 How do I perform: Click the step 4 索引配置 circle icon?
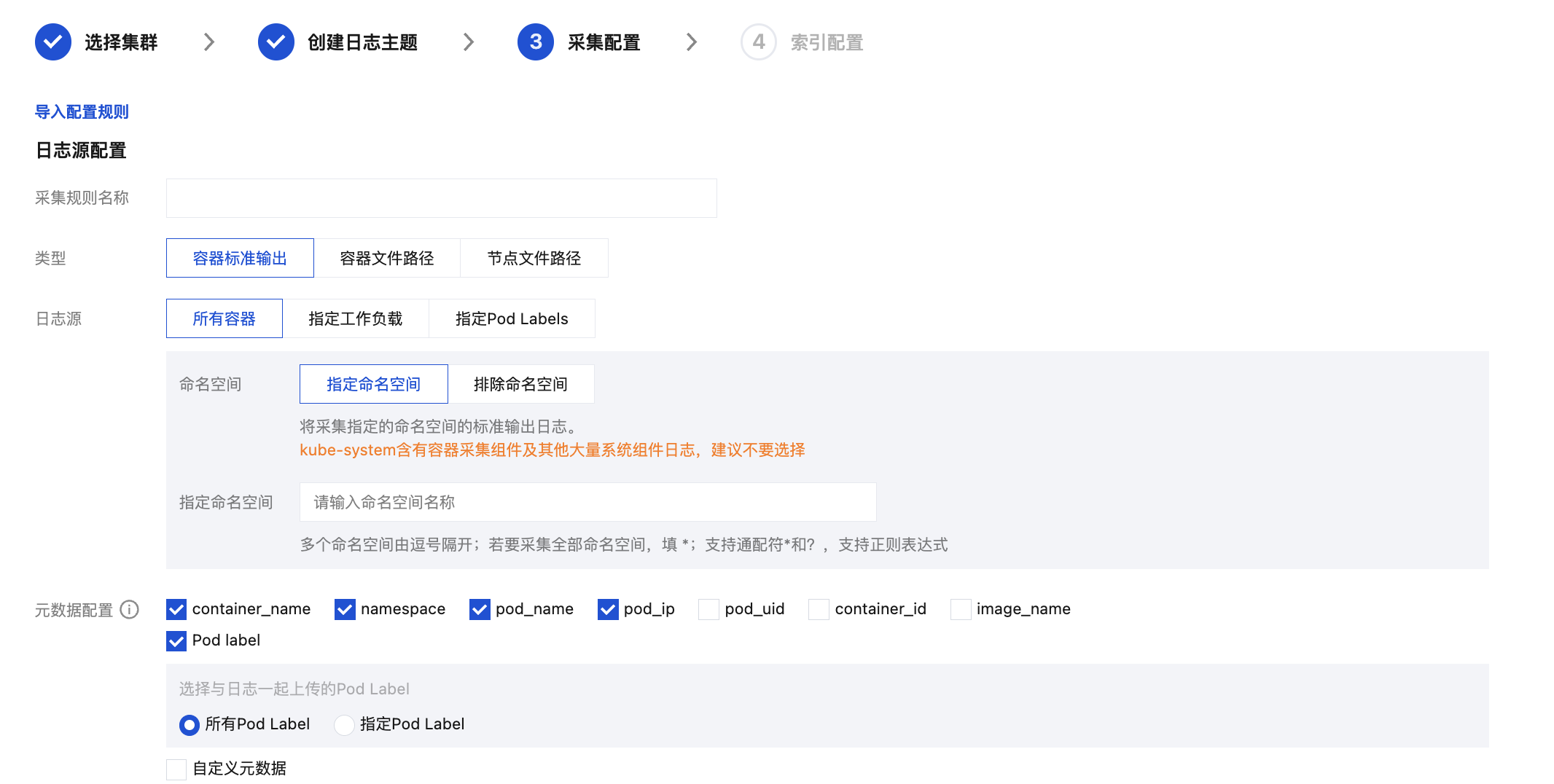(x=758, y=42)
